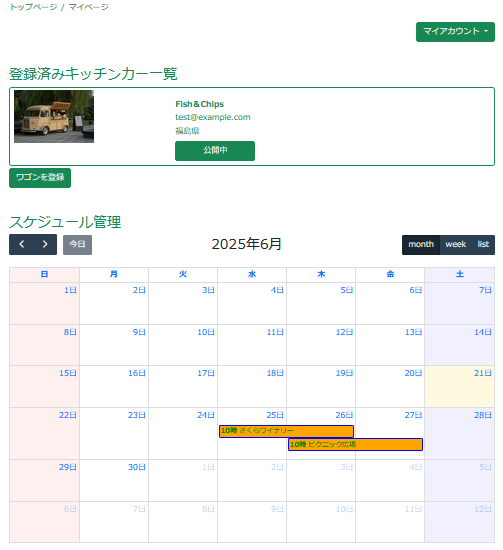Click the ワゴンを登録 button
This screenshot has width=503, height=550.
(40, 178)
